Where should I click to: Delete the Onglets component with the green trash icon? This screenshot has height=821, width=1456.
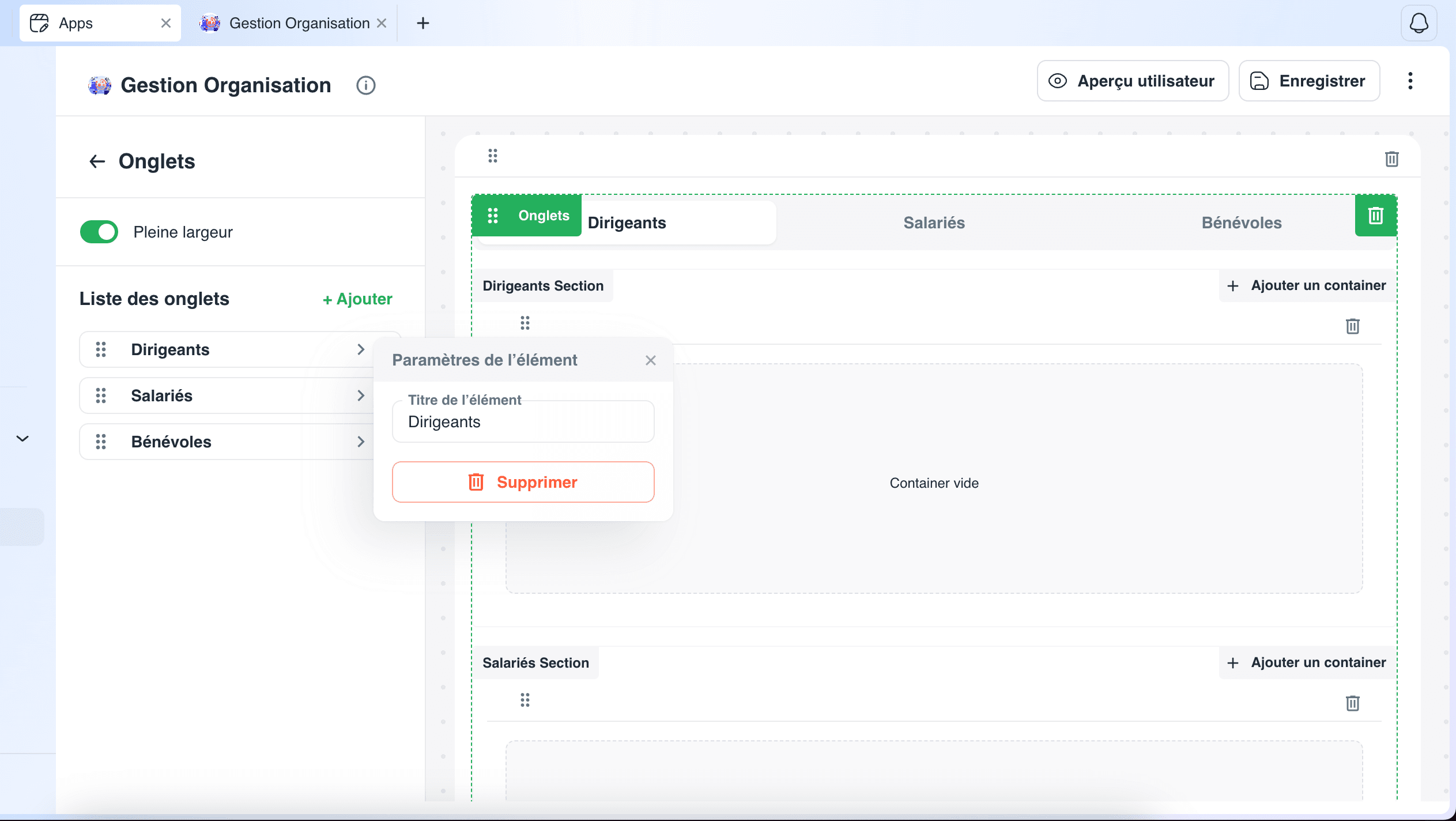[1375, 216]
